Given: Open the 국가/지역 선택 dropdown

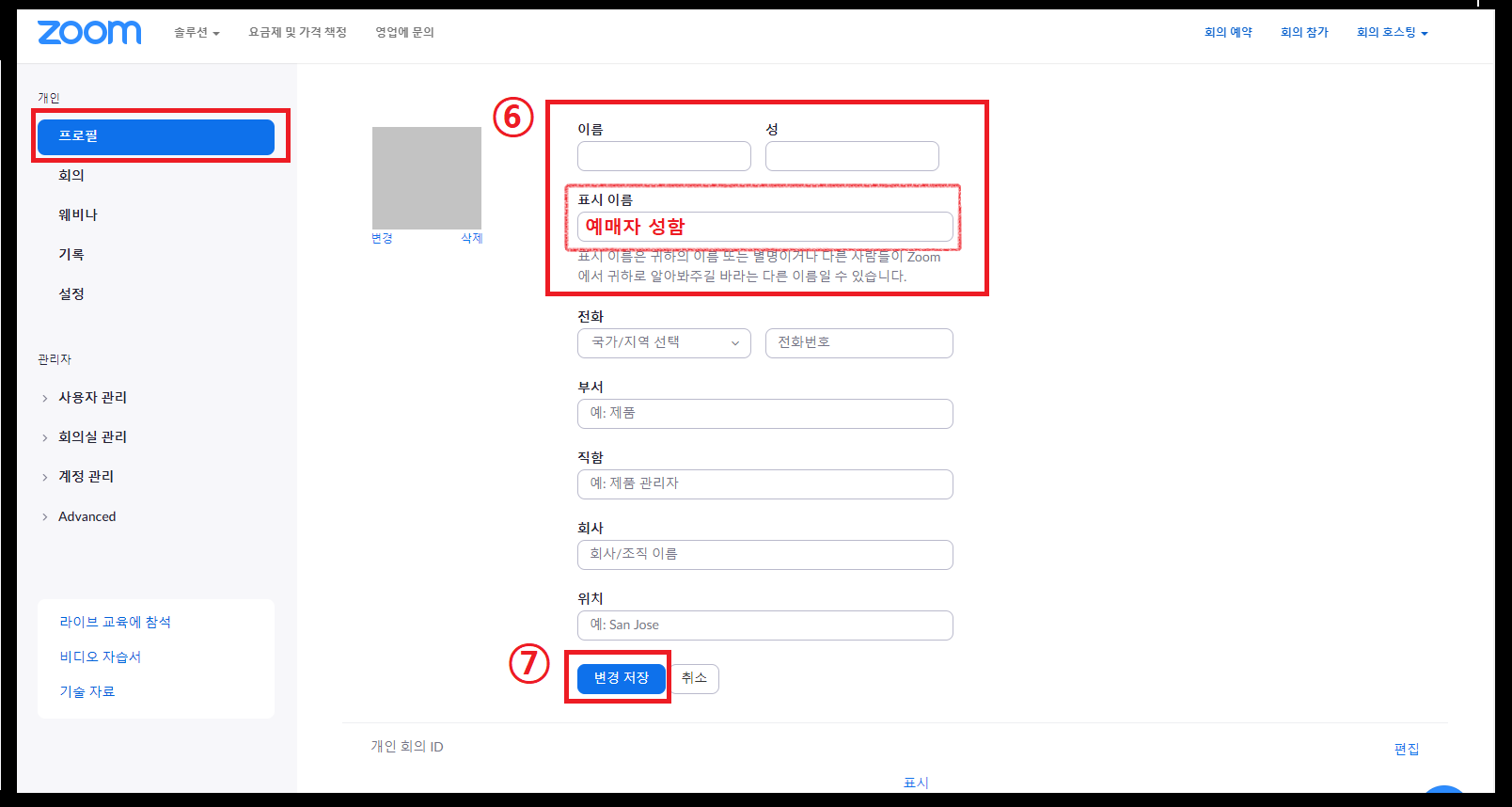Looking at the screenshot, I should (664, 343).
